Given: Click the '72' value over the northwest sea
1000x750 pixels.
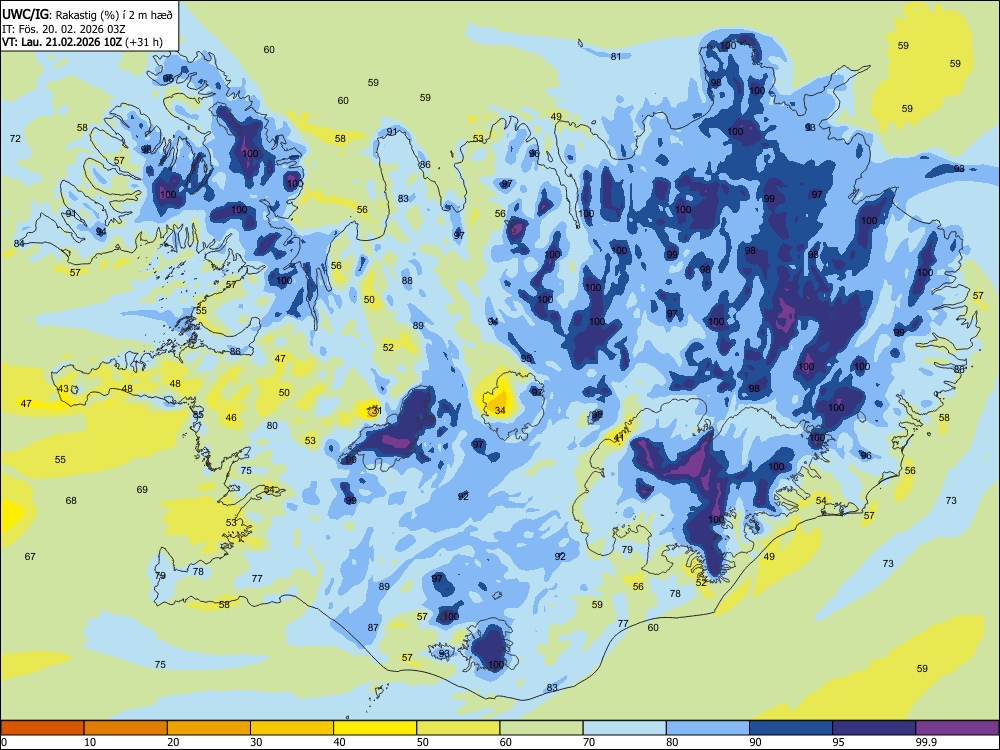Looking at the screenshot, I should (15, 138).
